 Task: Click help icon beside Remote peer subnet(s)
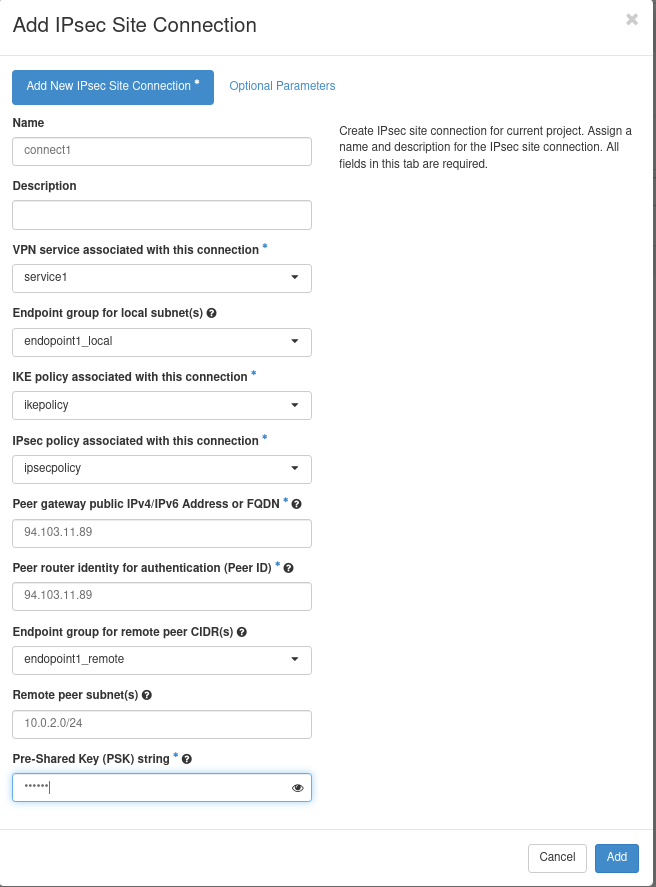click(x=147, y=695)
